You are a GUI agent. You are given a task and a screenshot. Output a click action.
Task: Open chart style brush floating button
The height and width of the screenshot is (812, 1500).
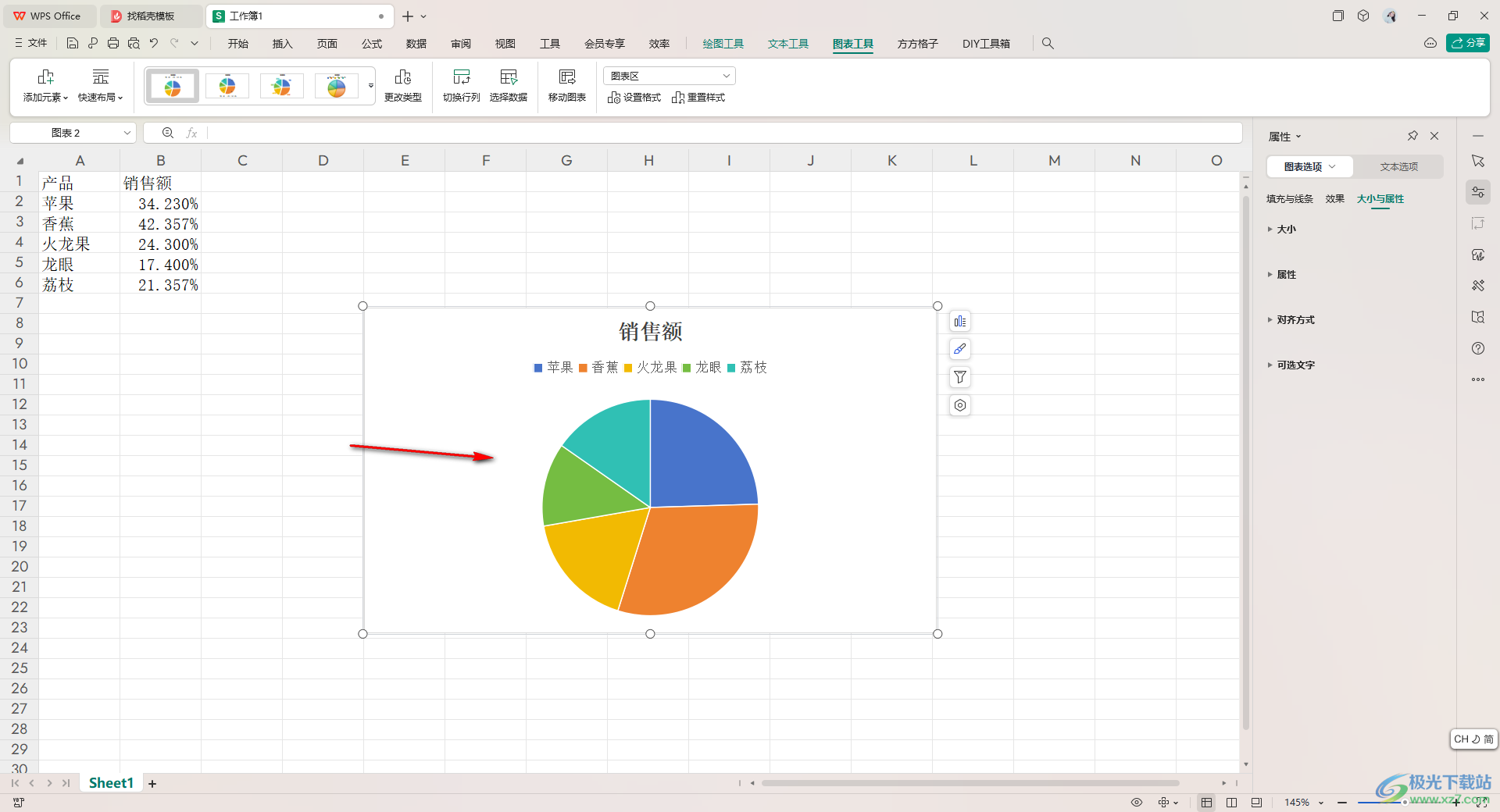[960, 349]
